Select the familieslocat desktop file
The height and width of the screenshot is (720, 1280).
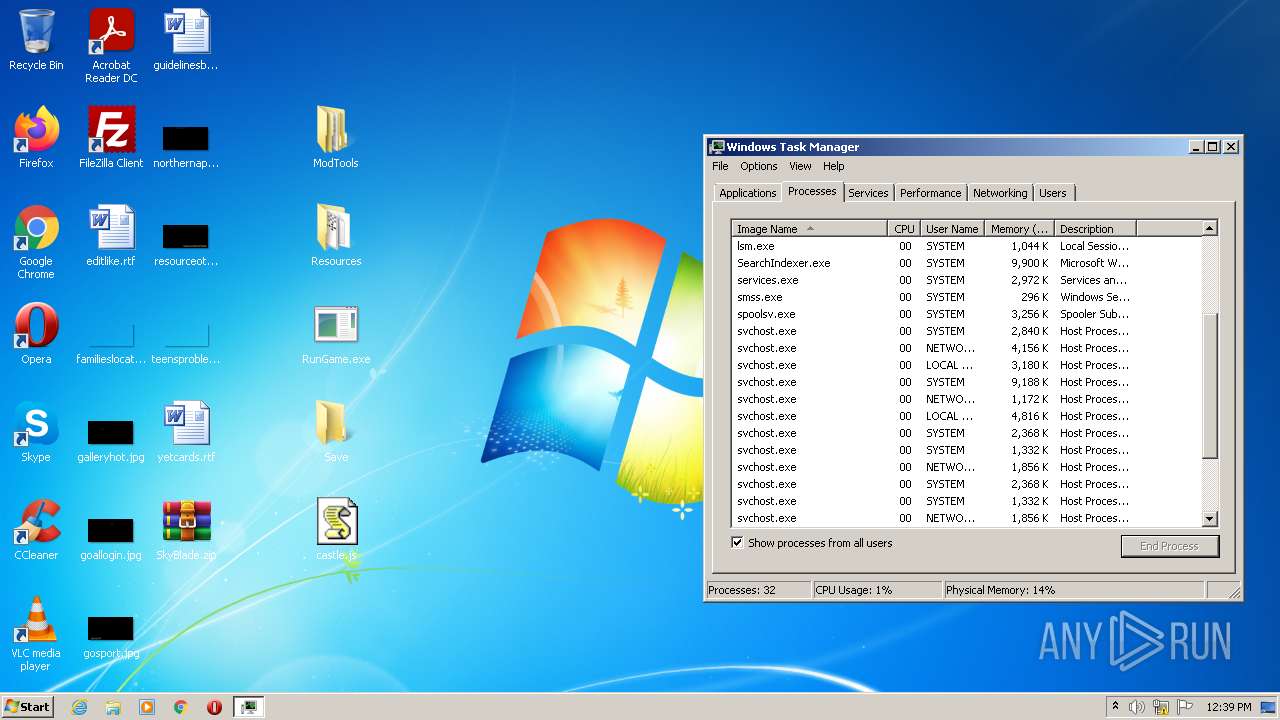click(x=111, y=342)
